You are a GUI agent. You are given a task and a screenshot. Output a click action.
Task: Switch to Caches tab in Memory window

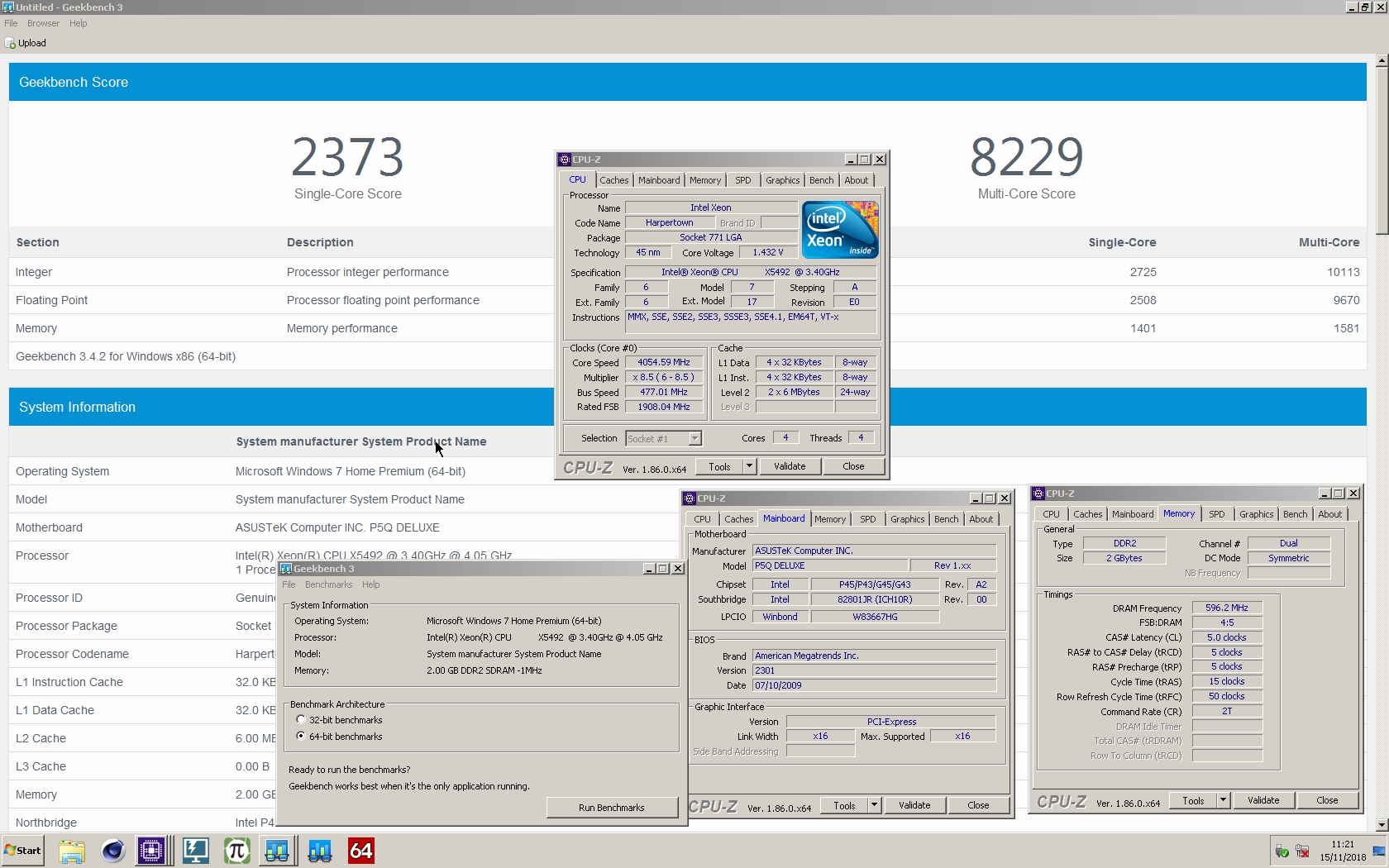click(1087, 514)
